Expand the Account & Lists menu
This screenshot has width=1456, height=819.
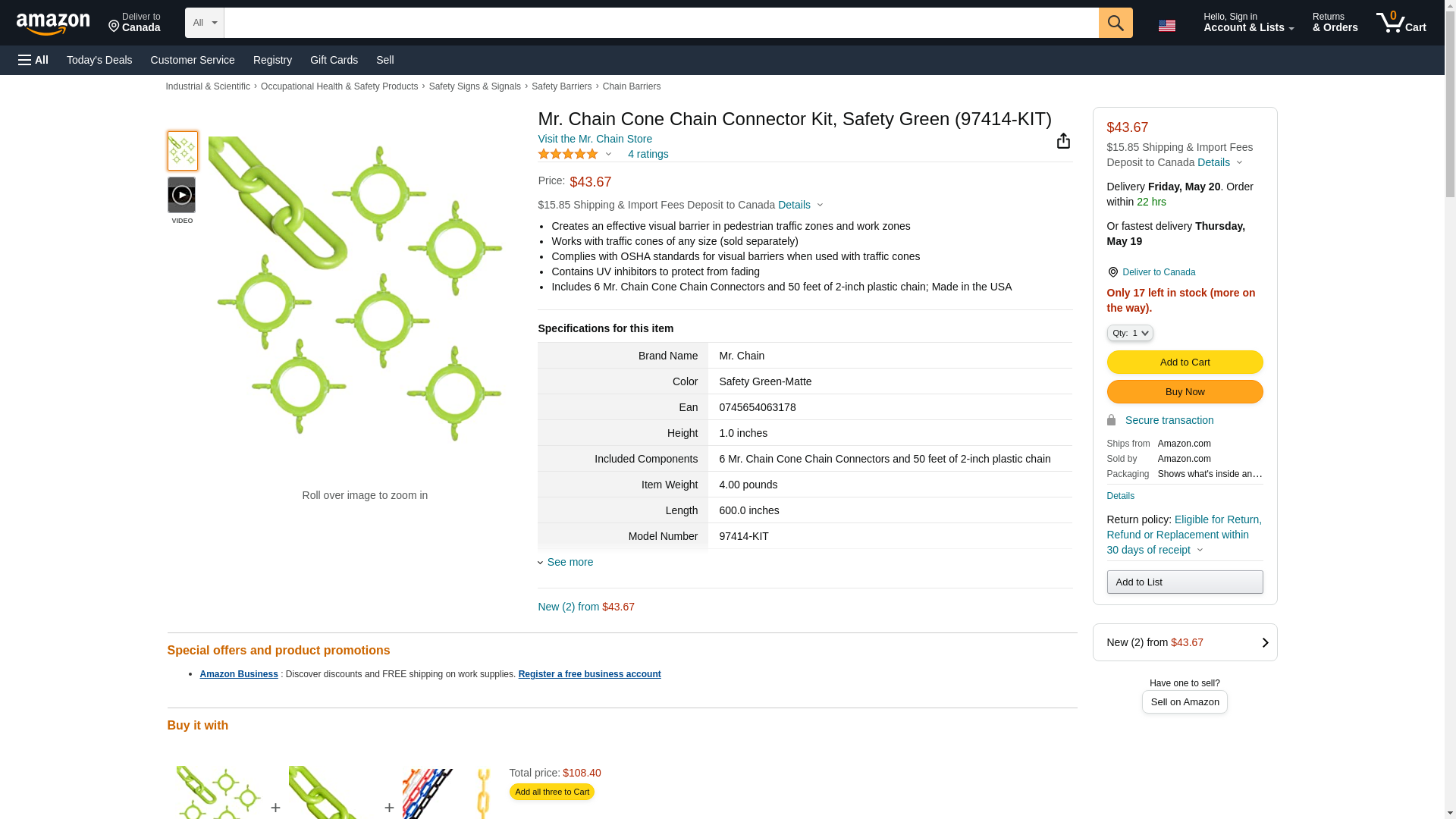1247,23
